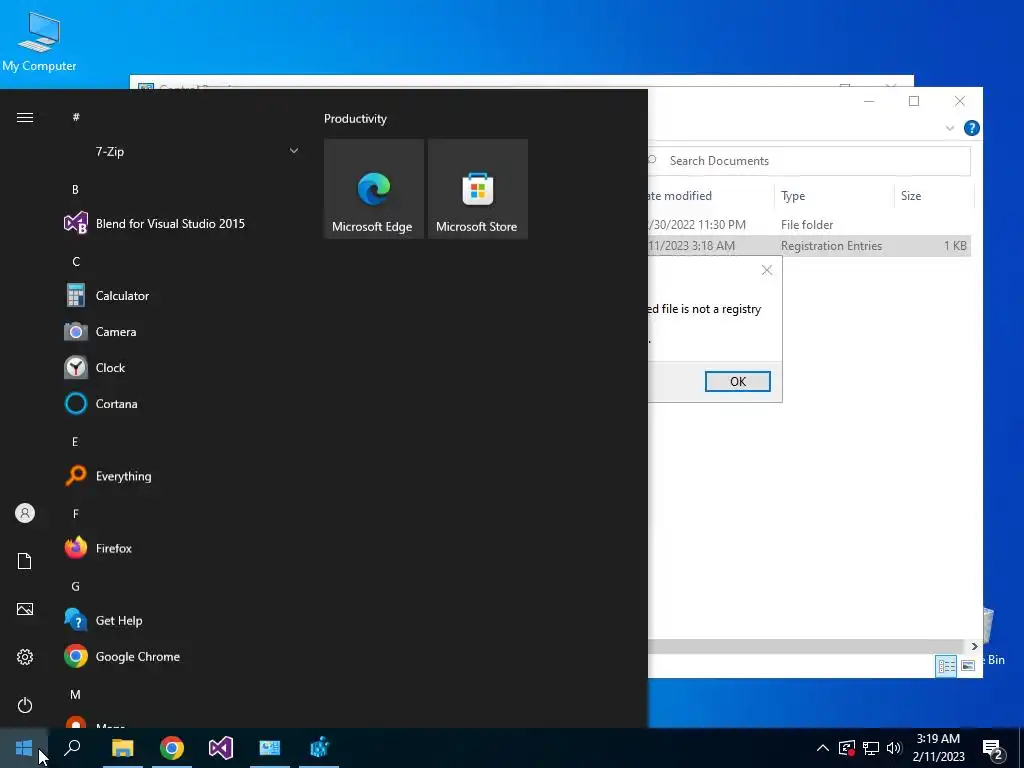1024x768 pixels.
Task: Open the Microsoft Edge tile
Action: 374,189
